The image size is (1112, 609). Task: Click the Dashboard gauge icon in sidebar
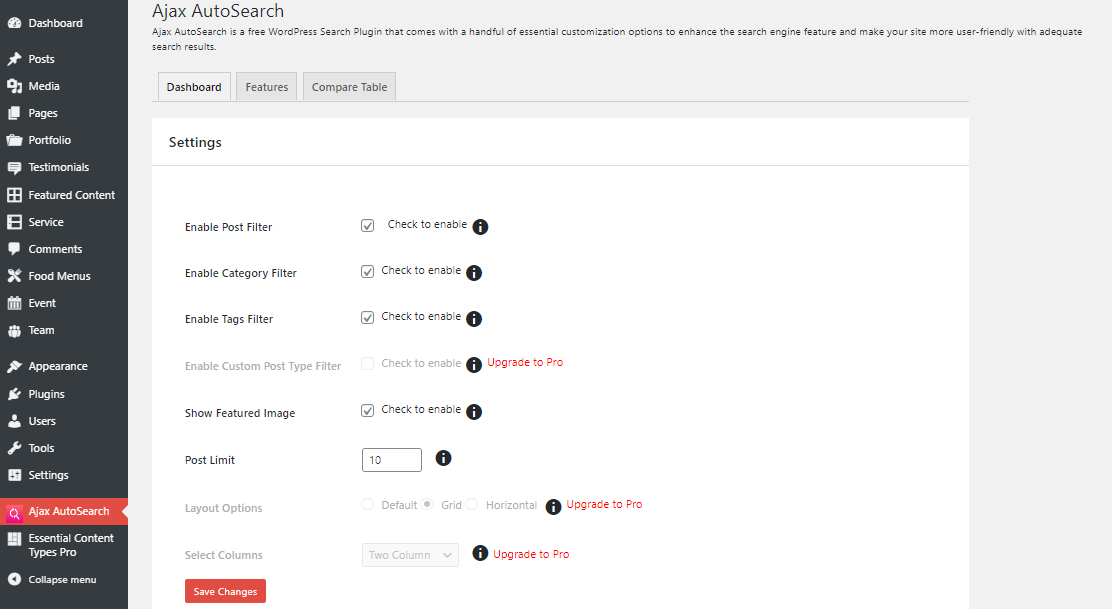(14, 23)
